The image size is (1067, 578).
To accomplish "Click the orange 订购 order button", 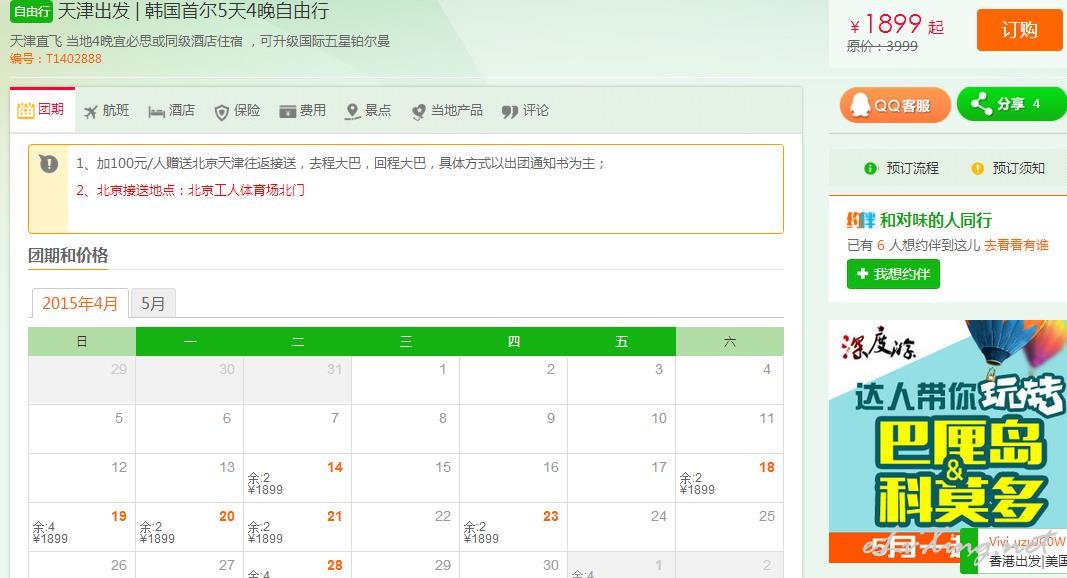I will pyautogui.click(x=1019, y=30).
